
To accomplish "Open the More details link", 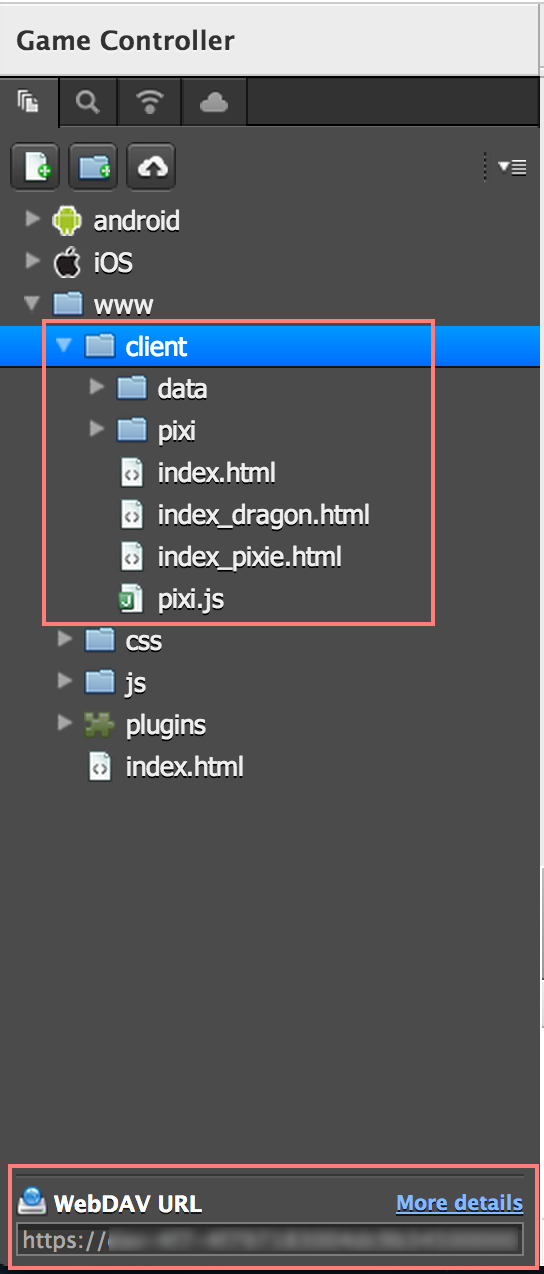I will coord(459,1202).
